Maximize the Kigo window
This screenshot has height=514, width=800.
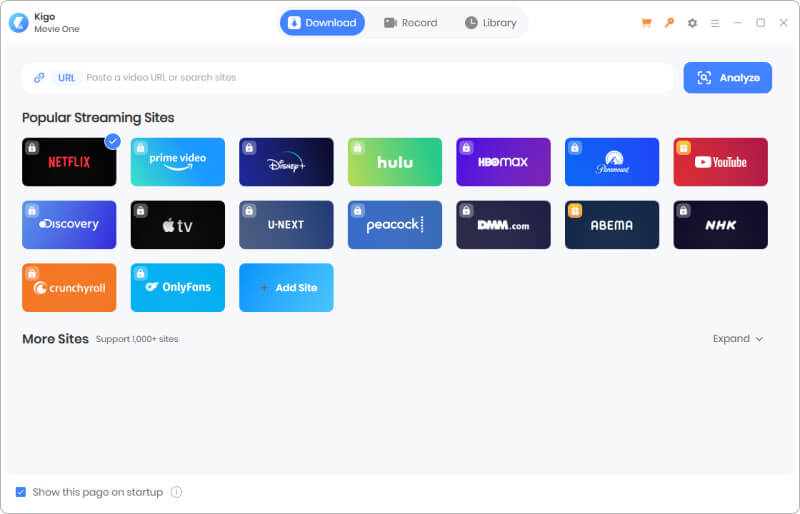tap(761, 23)
